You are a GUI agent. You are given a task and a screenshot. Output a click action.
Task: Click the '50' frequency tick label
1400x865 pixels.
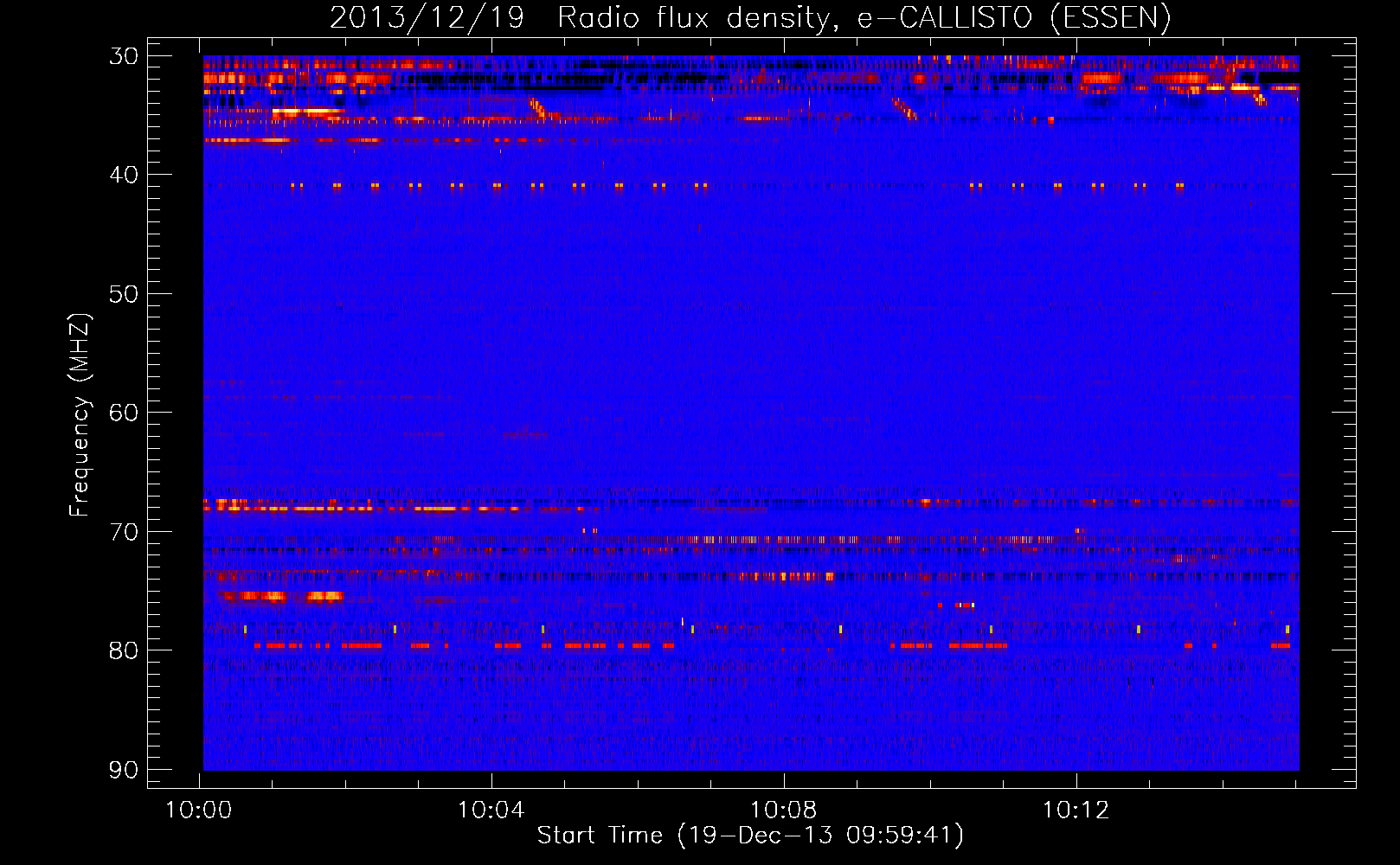pos(123,294)
